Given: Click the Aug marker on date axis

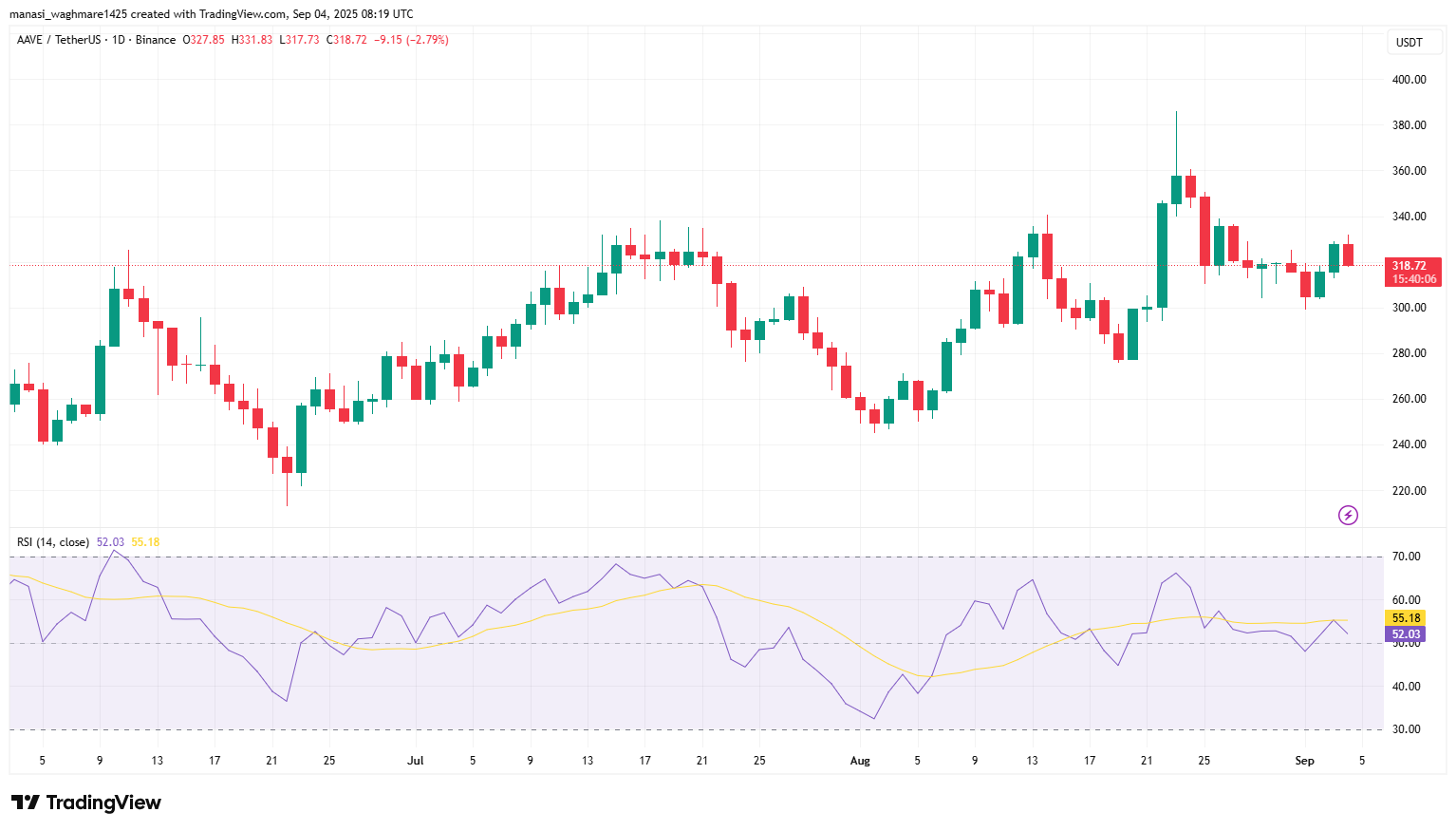Looking at the screenshot, I should (x=860, y=761).
